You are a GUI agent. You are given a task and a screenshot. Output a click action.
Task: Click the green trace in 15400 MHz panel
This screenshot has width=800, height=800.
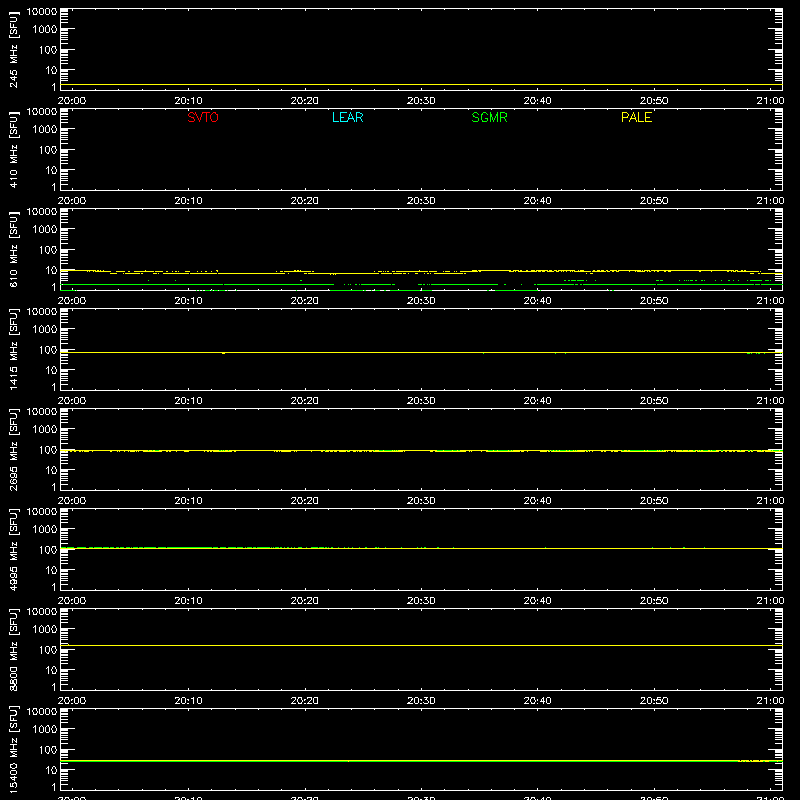(x=421, y=761)
